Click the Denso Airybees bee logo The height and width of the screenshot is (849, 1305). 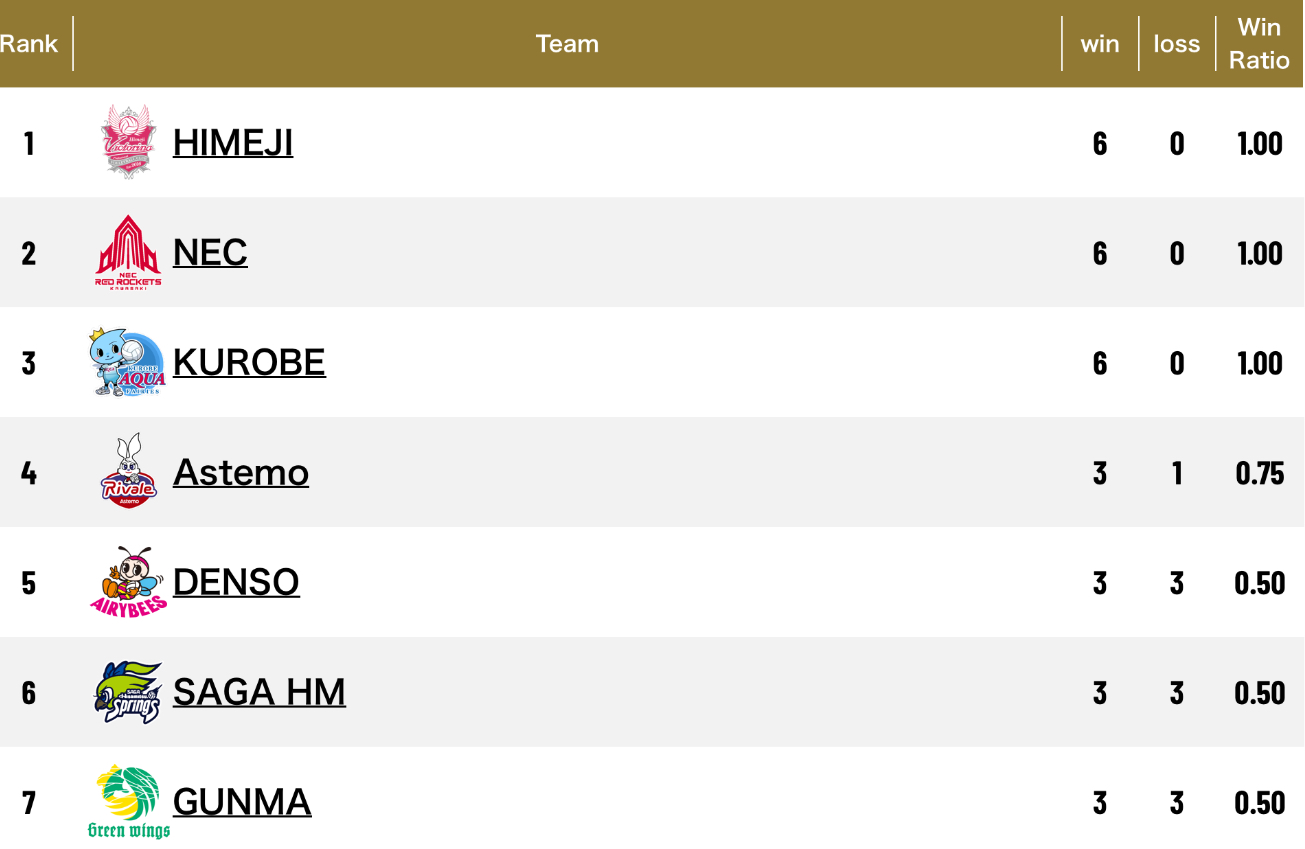(x=128, y=582)
